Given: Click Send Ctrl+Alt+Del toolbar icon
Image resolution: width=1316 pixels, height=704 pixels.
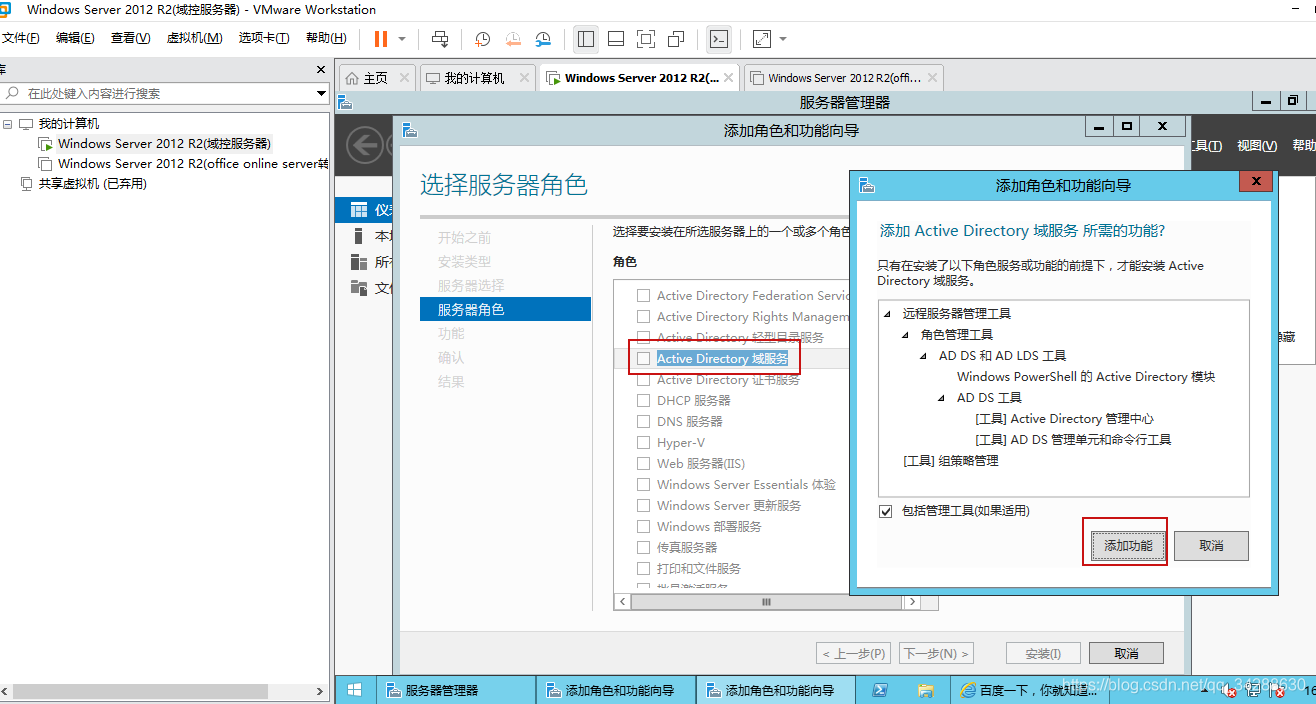Looking at the screenshot, I should click(x=440, y=39).
